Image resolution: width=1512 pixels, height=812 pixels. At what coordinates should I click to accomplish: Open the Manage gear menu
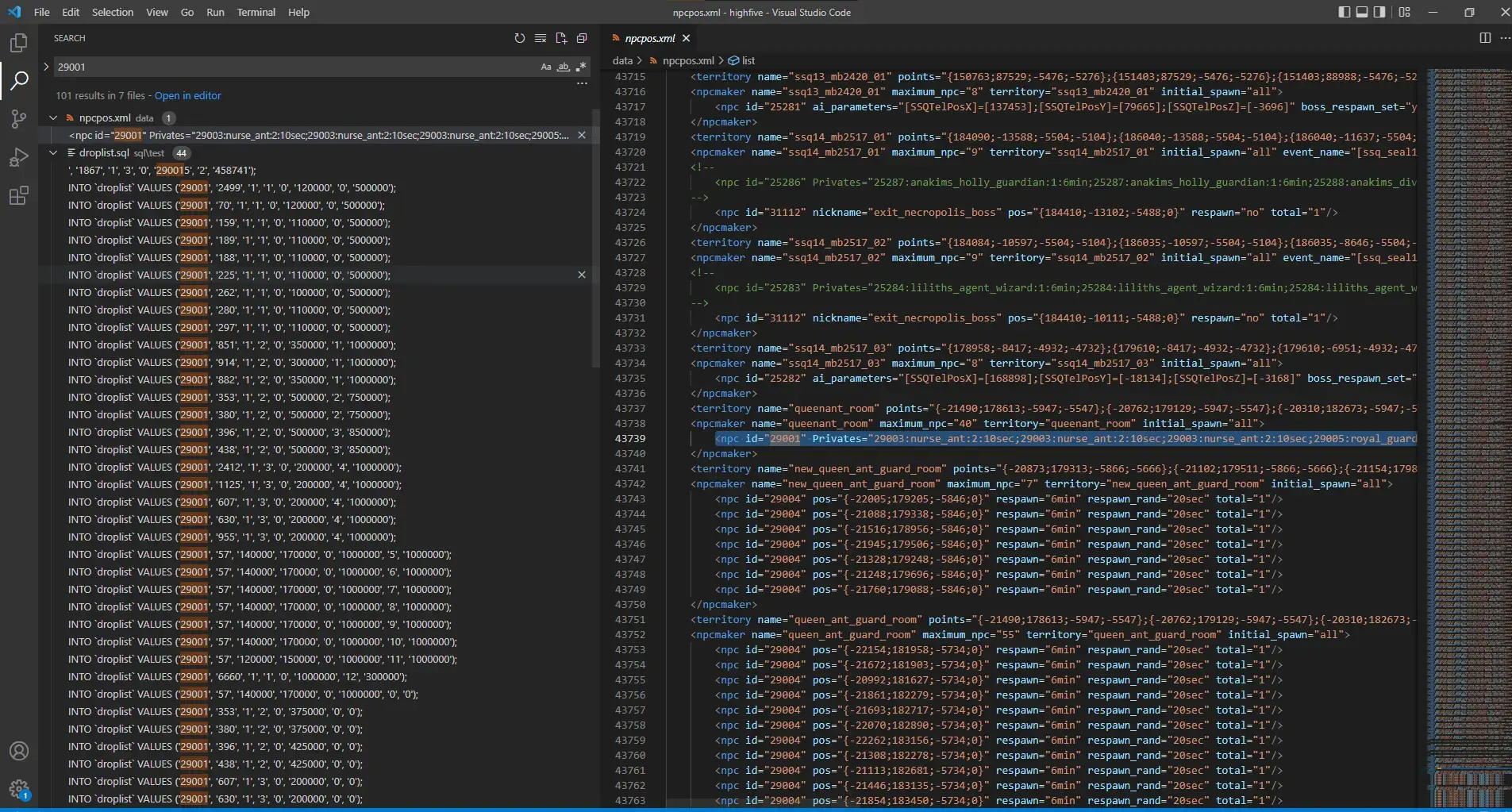click(x=19, y=789)
